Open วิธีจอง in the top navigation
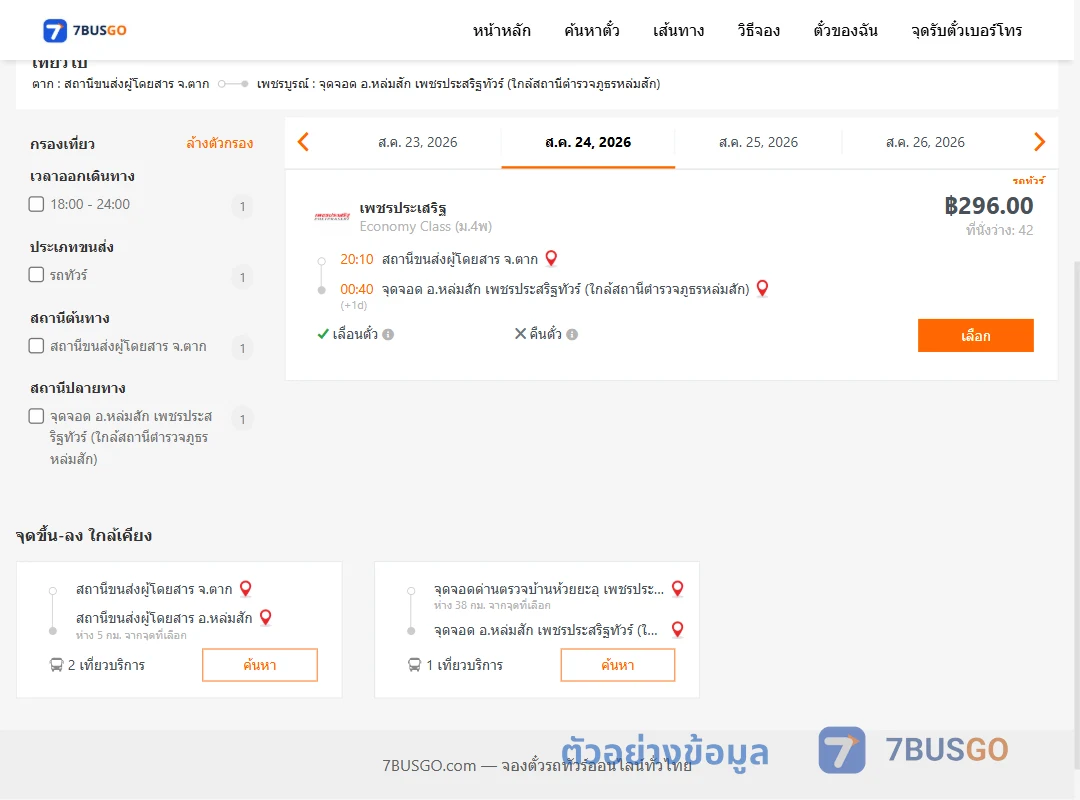1080x800 pixels. coord(758,30)
